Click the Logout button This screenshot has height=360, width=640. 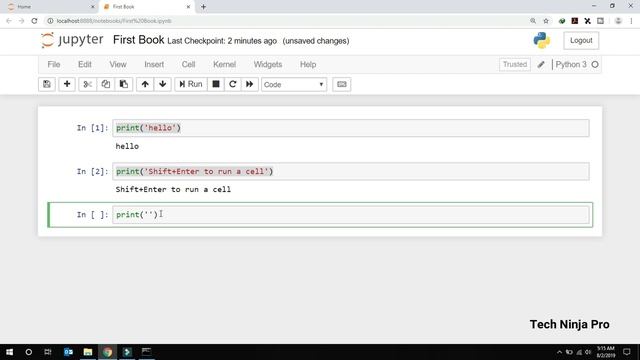[x=581, y=40]
